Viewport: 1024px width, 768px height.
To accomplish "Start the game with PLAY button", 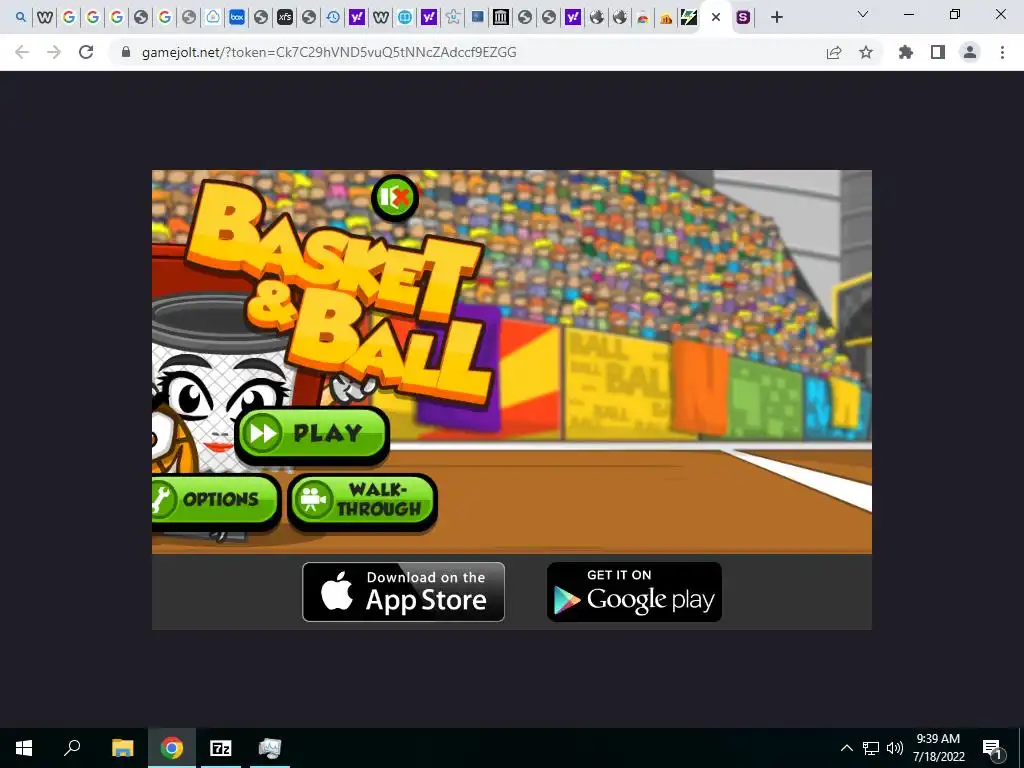I will point(312,434).
